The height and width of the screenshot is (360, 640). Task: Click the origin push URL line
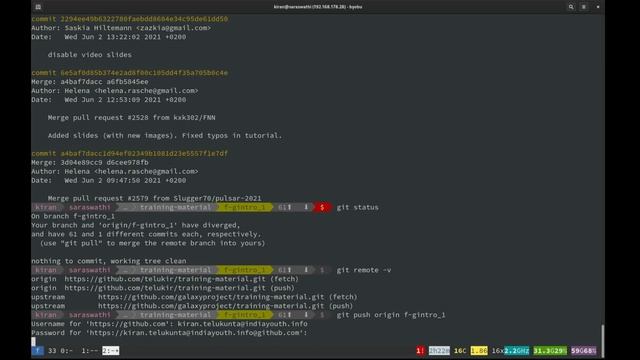pyautogui.click(x=163, y=288)
